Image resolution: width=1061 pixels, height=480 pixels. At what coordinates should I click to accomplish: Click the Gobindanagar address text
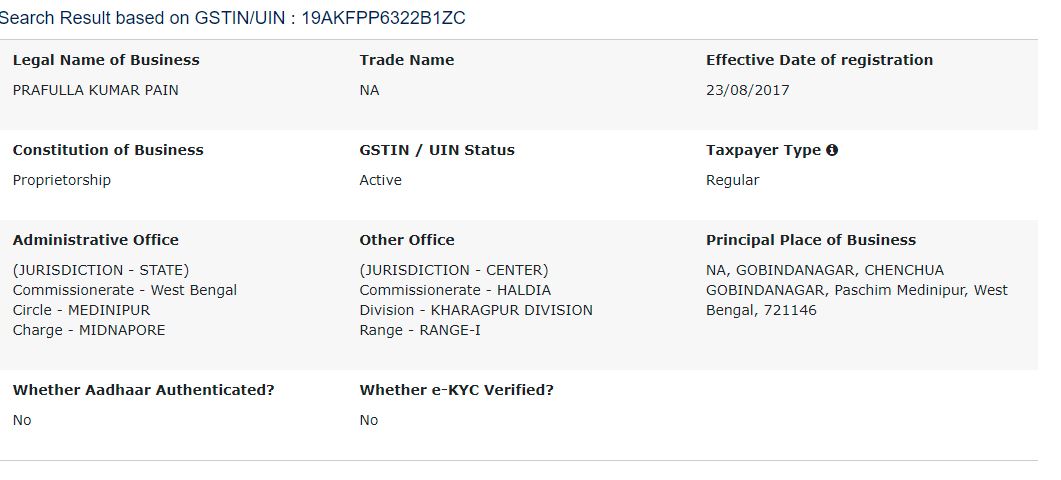(856, 290)
